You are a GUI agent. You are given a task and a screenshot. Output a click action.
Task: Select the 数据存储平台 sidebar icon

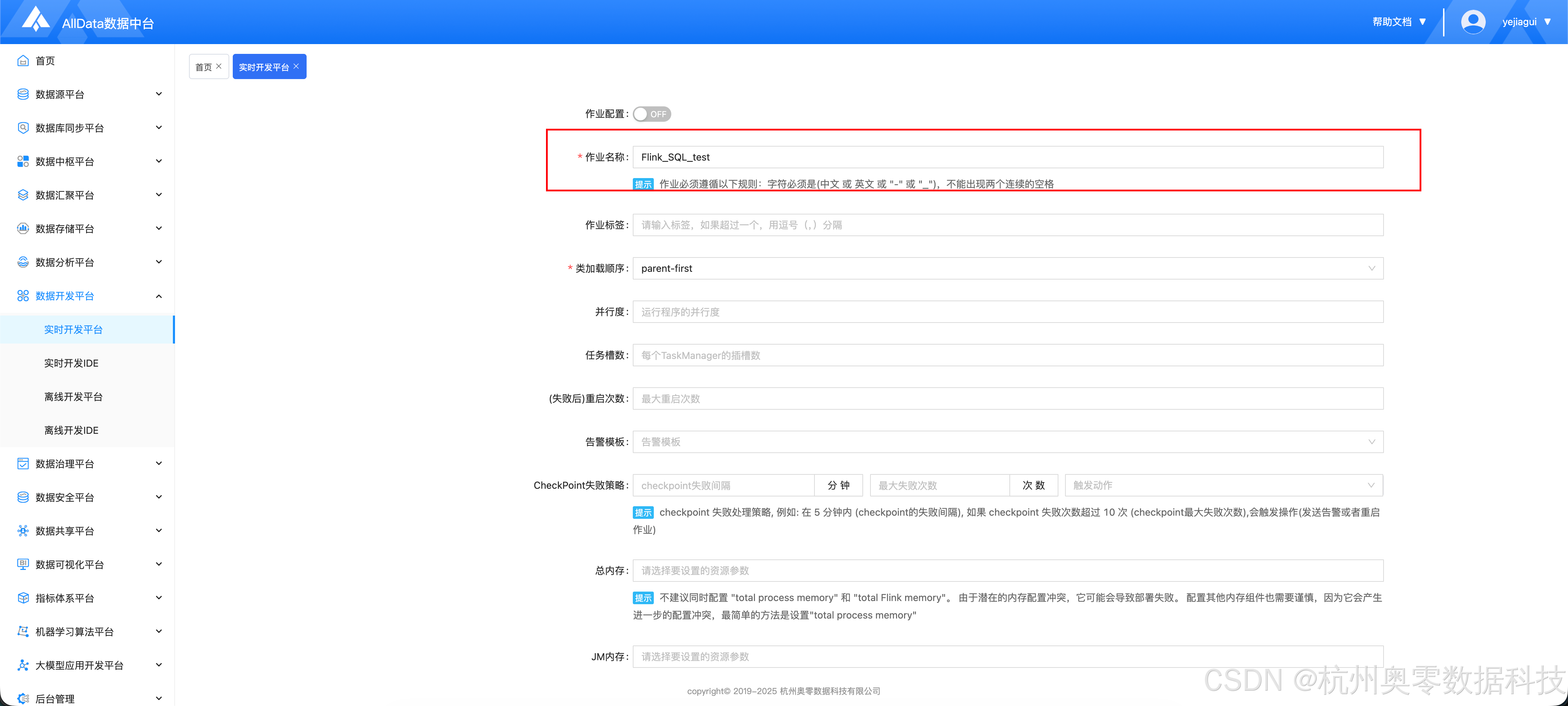tap(22, 228)
